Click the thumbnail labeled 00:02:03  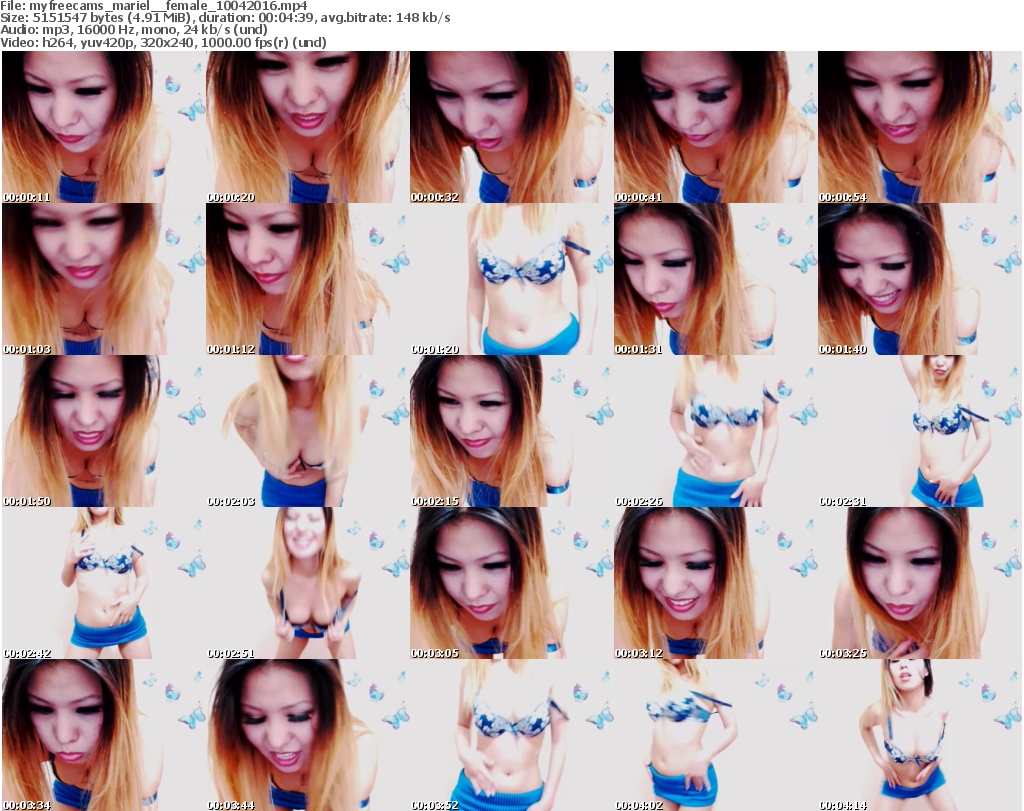[308, 431]
